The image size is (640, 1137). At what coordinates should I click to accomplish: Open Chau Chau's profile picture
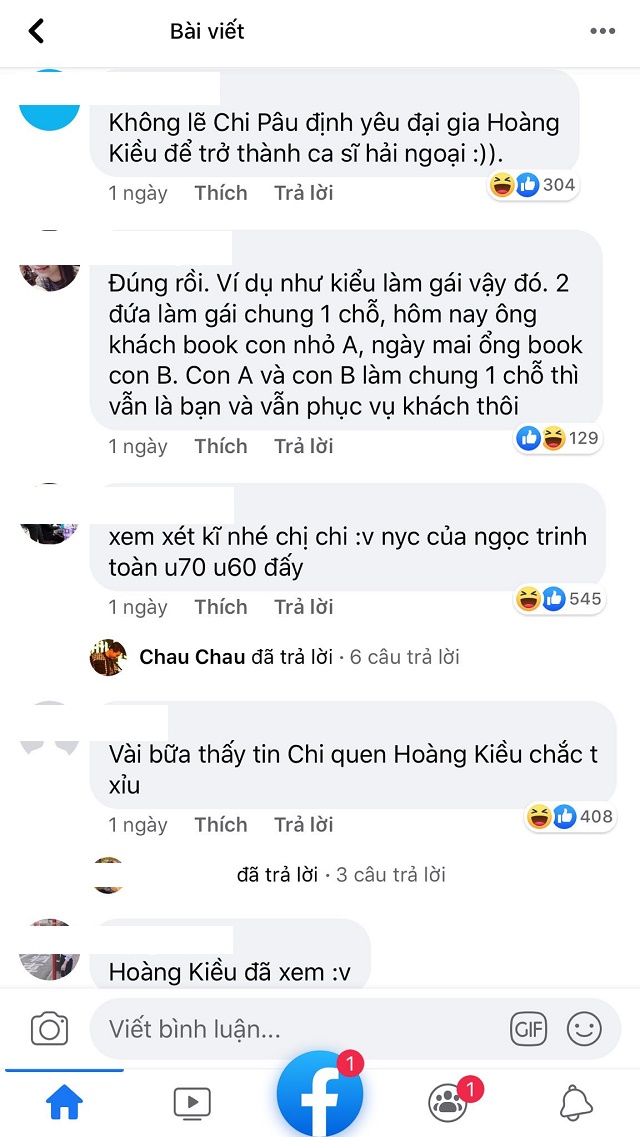[108, 657]
